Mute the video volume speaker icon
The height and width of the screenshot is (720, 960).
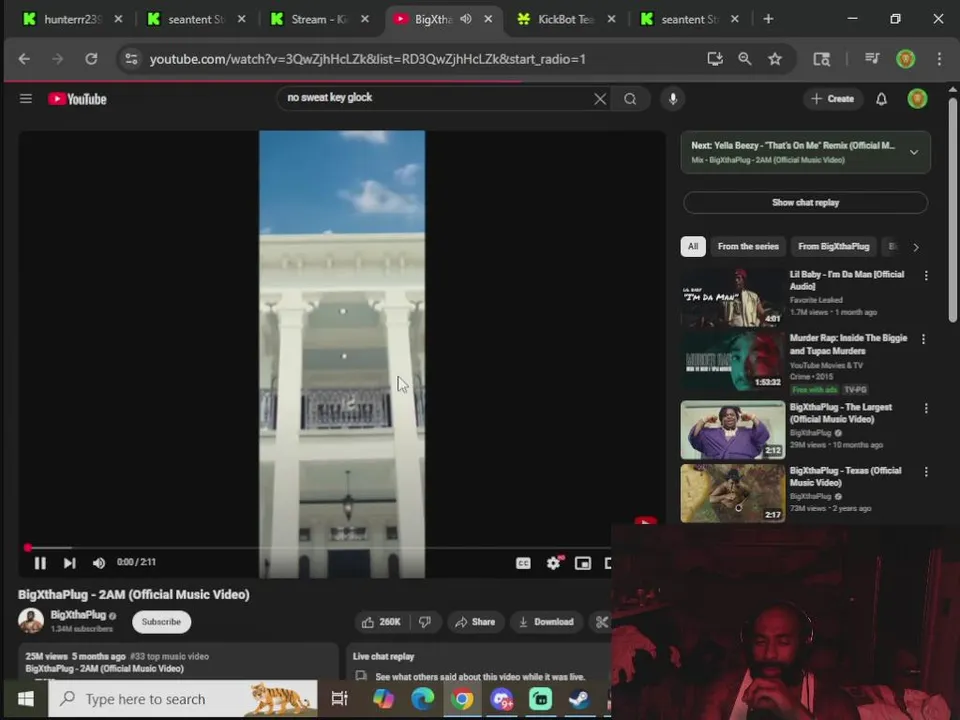99,563
